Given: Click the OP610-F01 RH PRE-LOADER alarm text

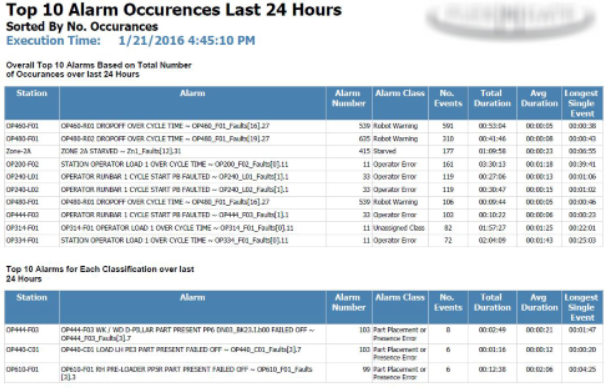Looking at the screenshot, I should pyautogui.click(x=186, y=373).
